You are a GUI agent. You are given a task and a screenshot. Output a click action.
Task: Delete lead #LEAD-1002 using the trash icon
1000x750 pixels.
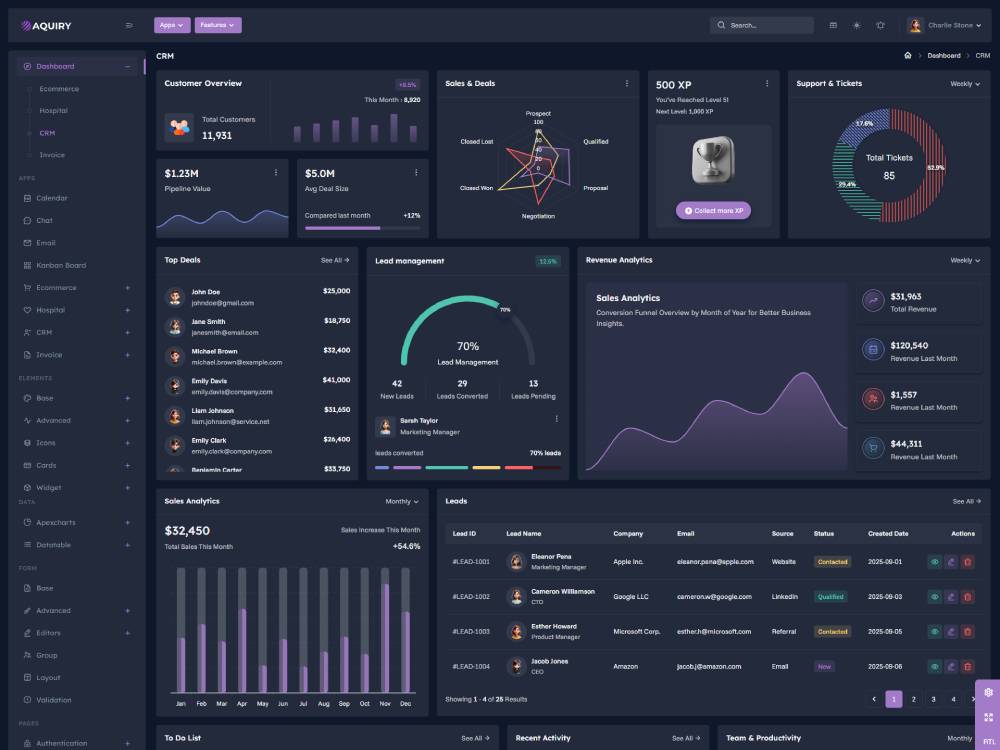point(967,597)
